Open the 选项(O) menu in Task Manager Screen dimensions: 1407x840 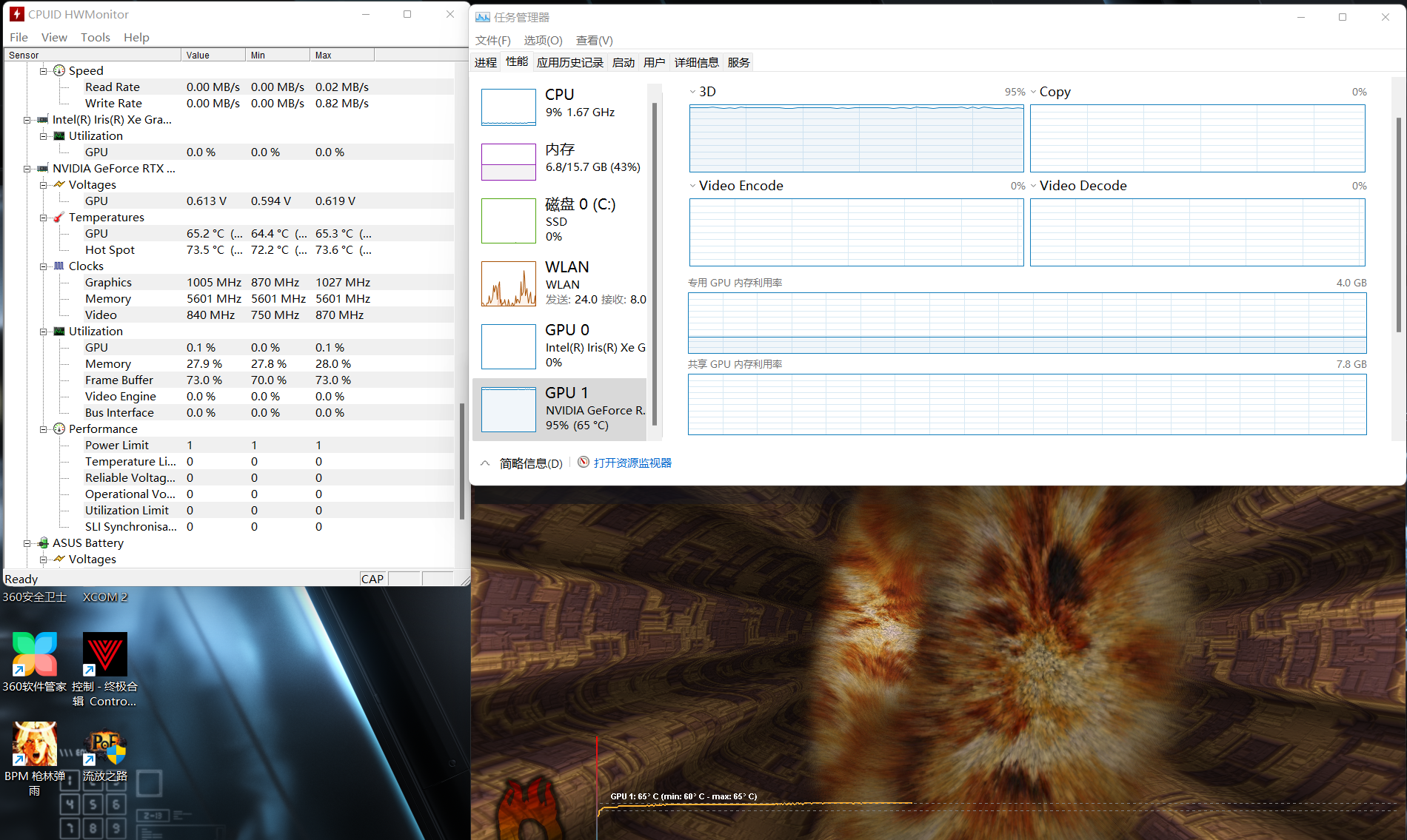click(543, 41)
